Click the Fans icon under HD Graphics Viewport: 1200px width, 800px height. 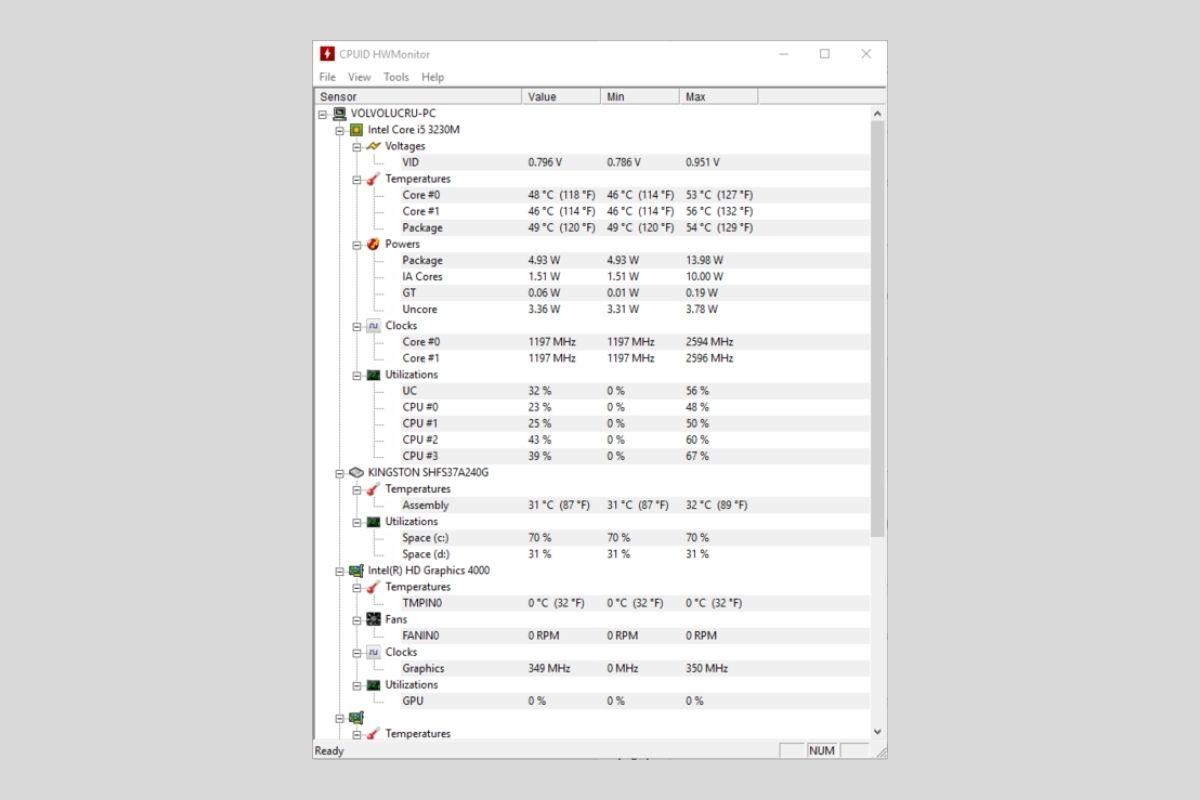click(x=373, y=620)
